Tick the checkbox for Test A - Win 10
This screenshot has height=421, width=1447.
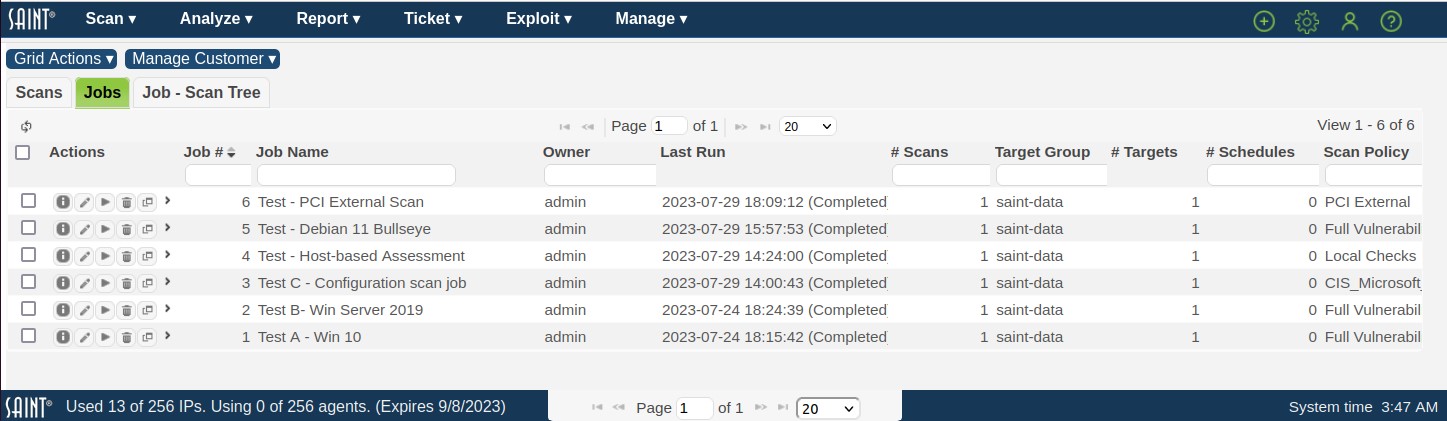tap(29, 336)
